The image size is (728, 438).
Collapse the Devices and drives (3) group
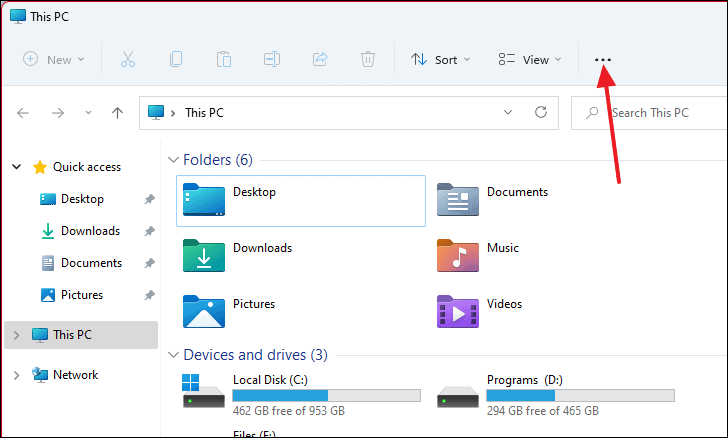pos(173,355)
